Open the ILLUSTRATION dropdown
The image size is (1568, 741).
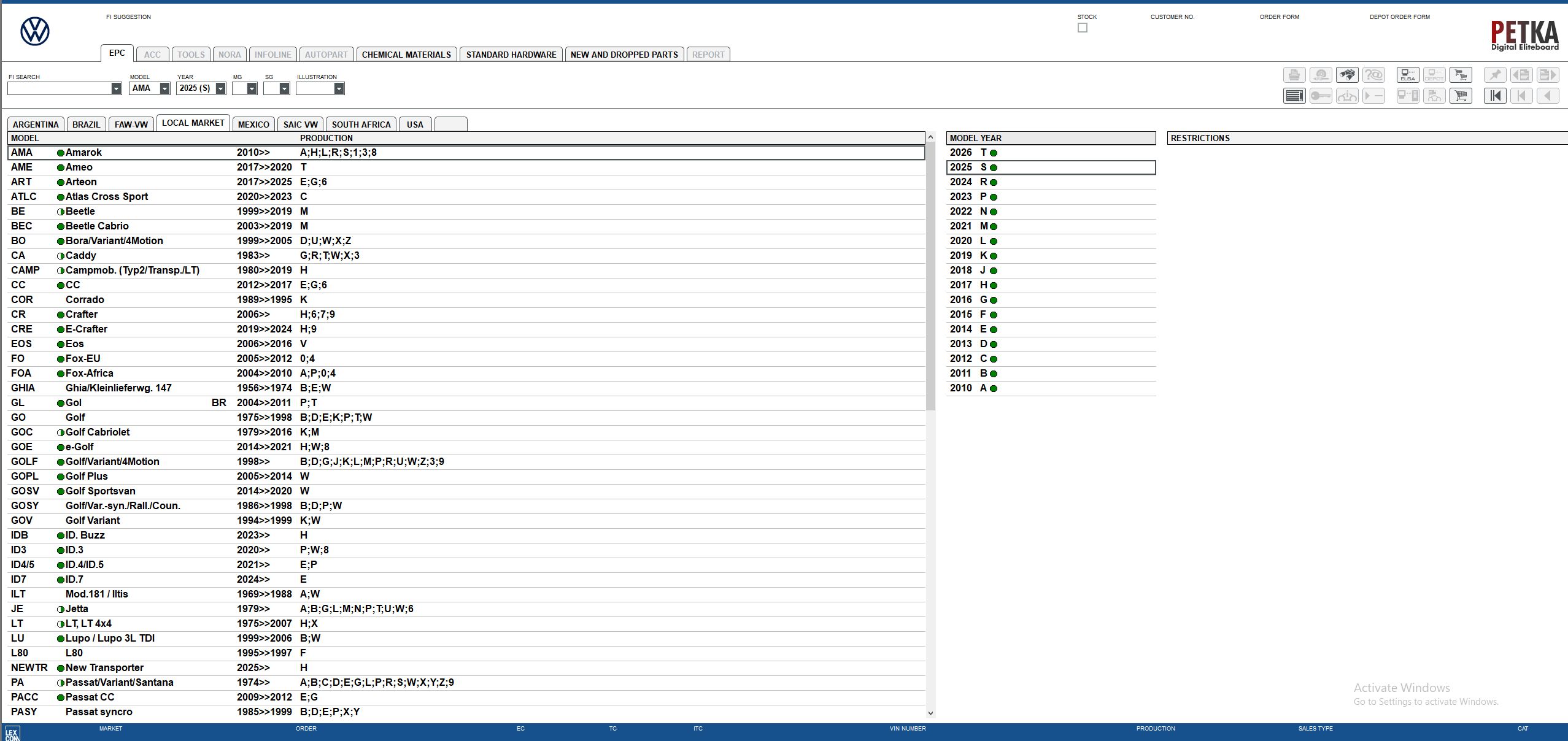pos(339,88)
